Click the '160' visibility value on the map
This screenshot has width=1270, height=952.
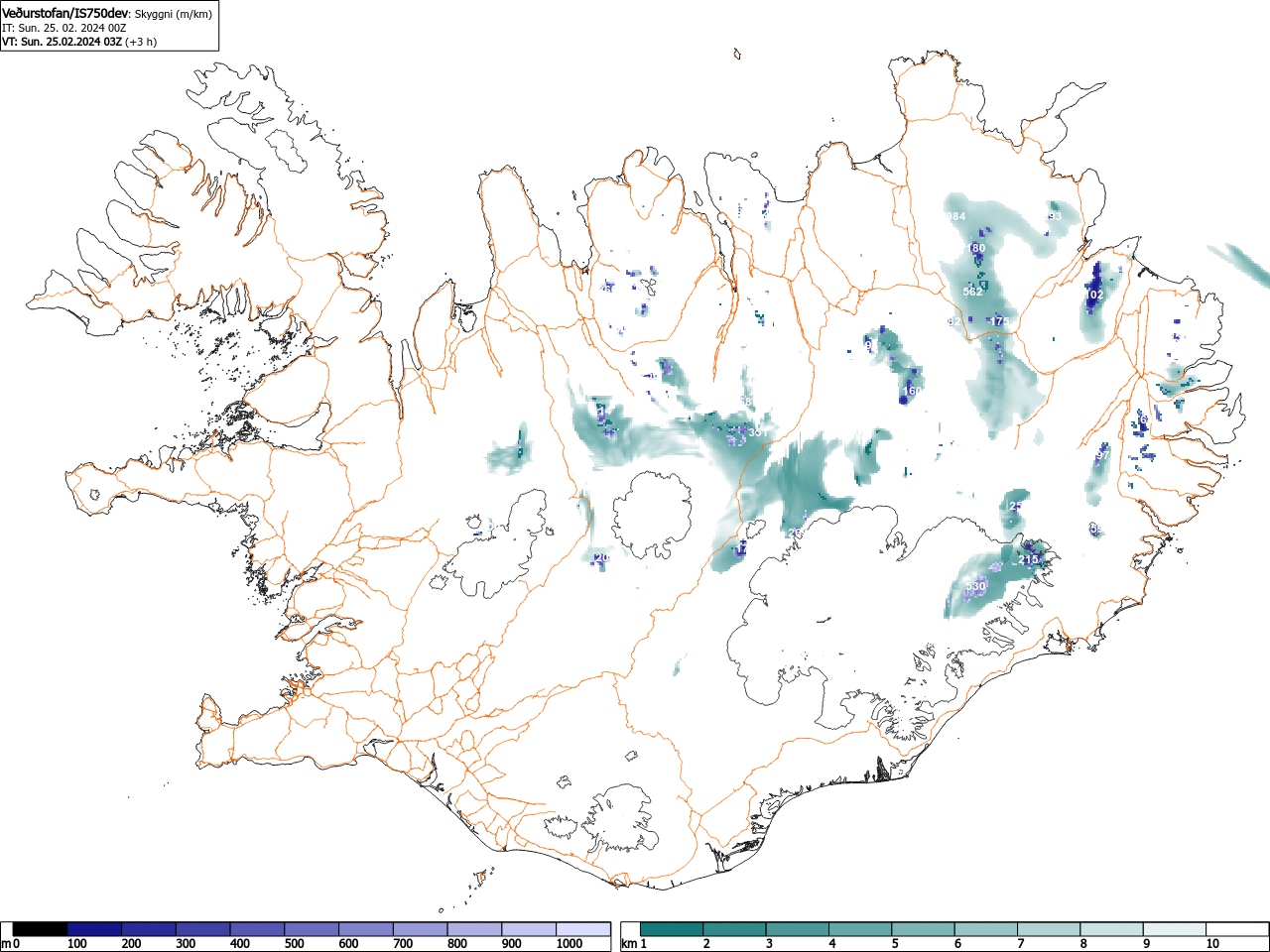click(x=912, y=392)
